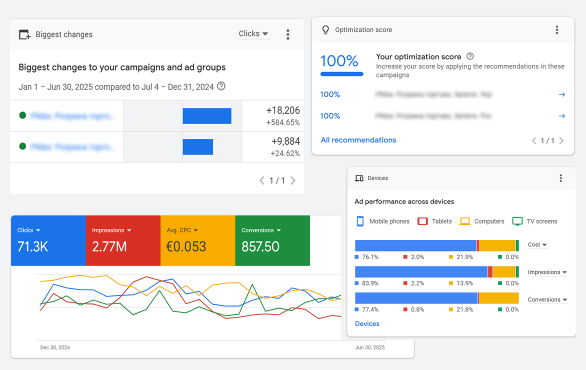This screenshot has width=586, height=370.
Task: Click the first 100% campaign arrow icon
Action: [562, 95]
